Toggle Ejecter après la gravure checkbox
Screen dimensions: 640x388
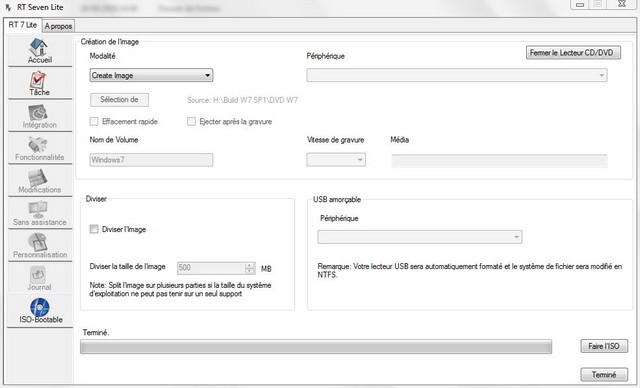coord(191,121)
